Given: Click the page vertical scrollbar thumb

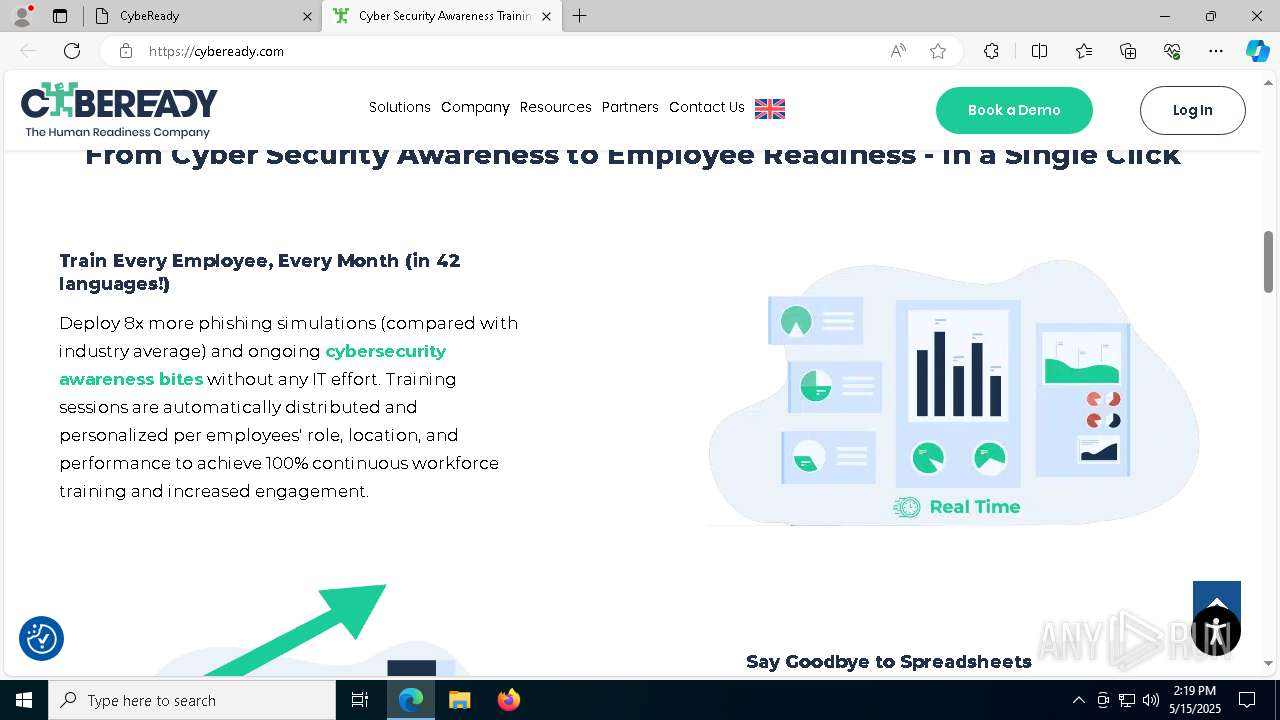Looking at the screenshot, I should (x=1268, y=261).
